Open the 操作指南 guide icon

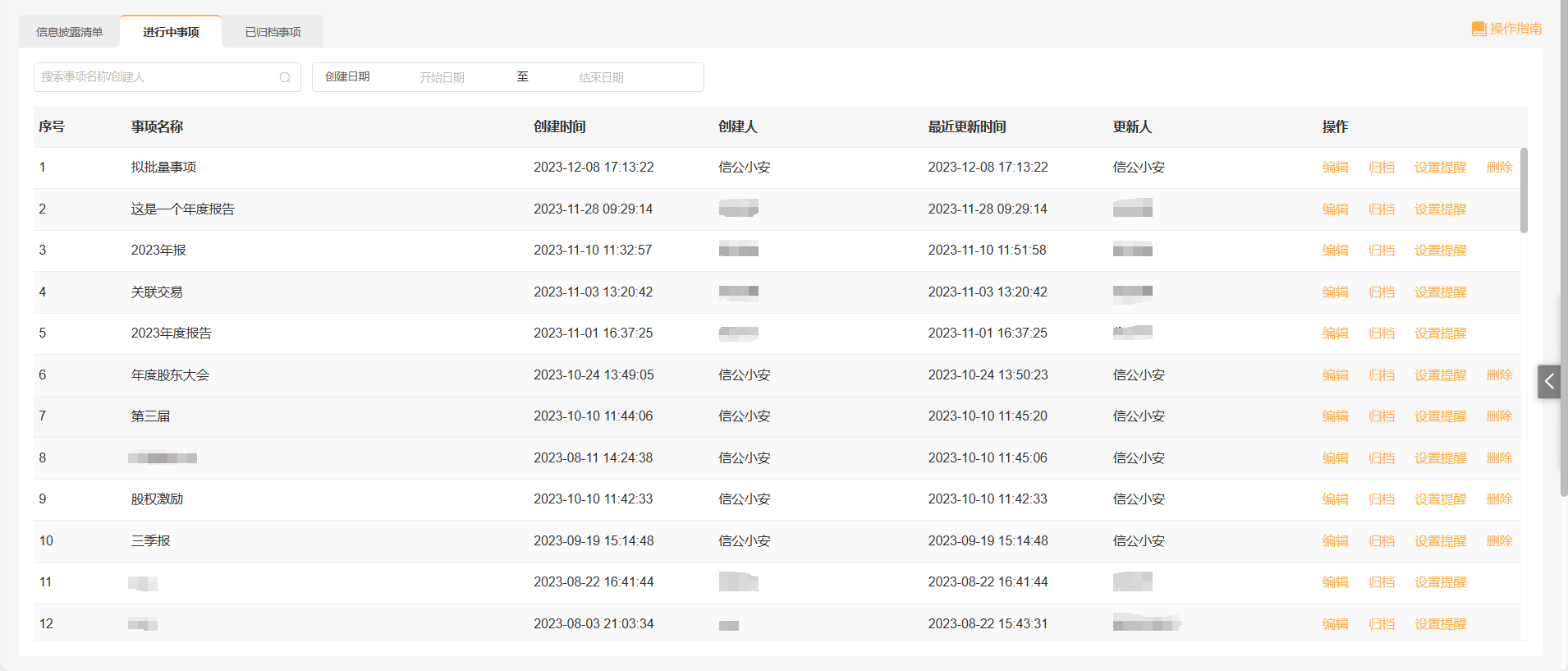pos(1479,29)
